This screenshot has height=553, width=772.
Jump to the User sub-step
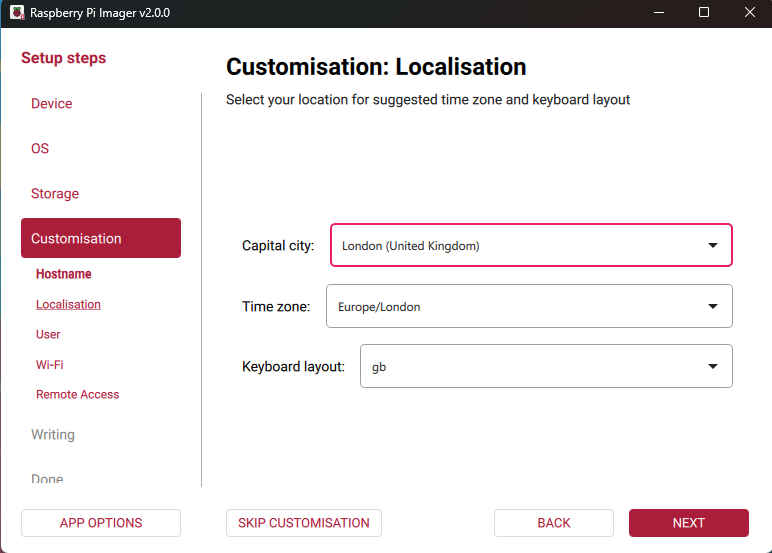click(48, 334)
